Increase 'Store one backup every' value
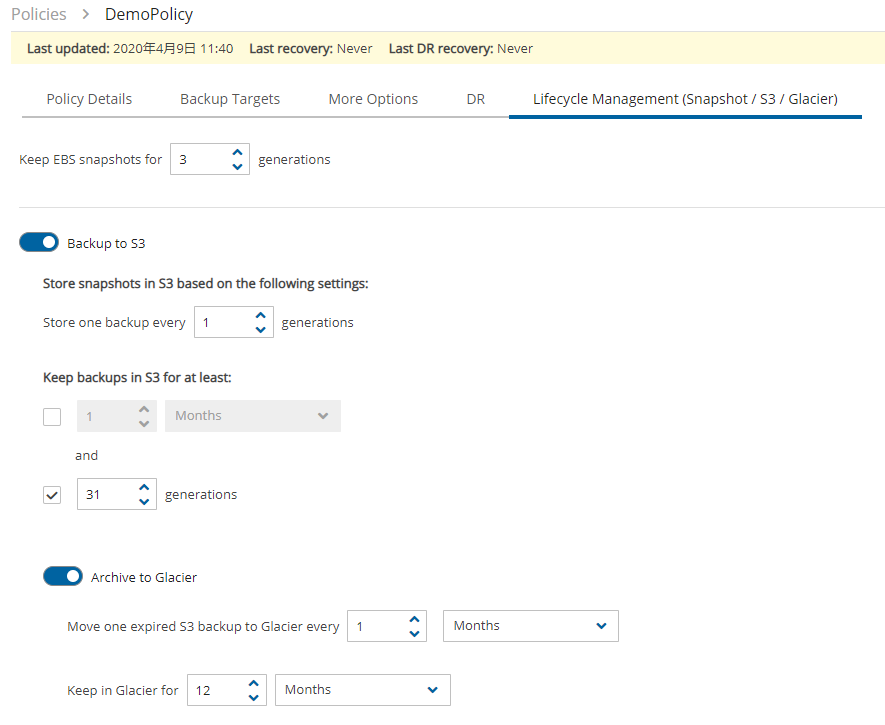 point(260,315)
